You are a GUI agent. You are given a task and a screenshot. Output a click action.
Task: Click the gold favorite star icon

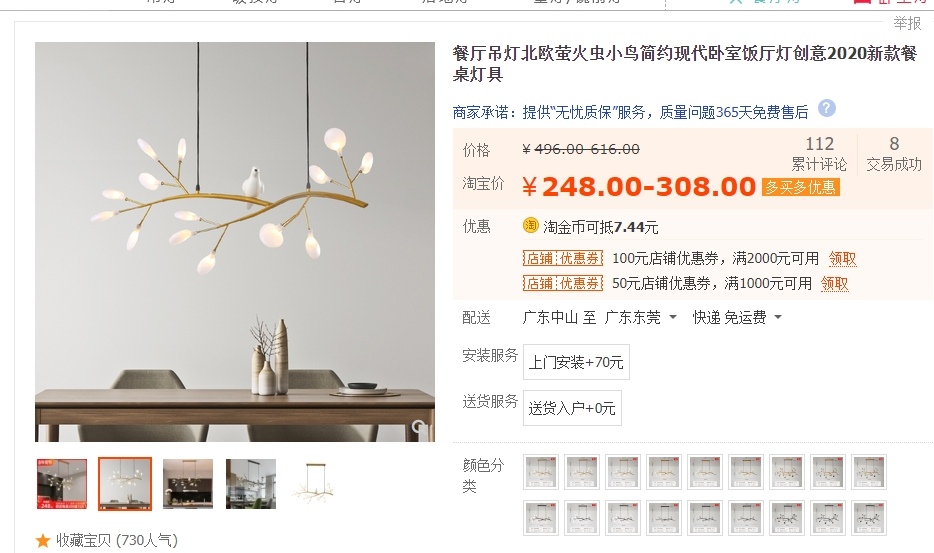point(42,540)
